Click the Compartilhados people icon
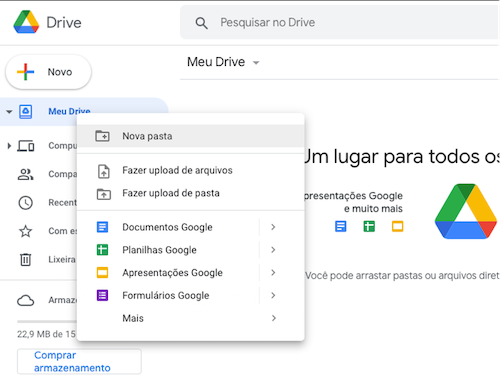The width and height of the screenshot is (500, 375). [x=25, y=174]
